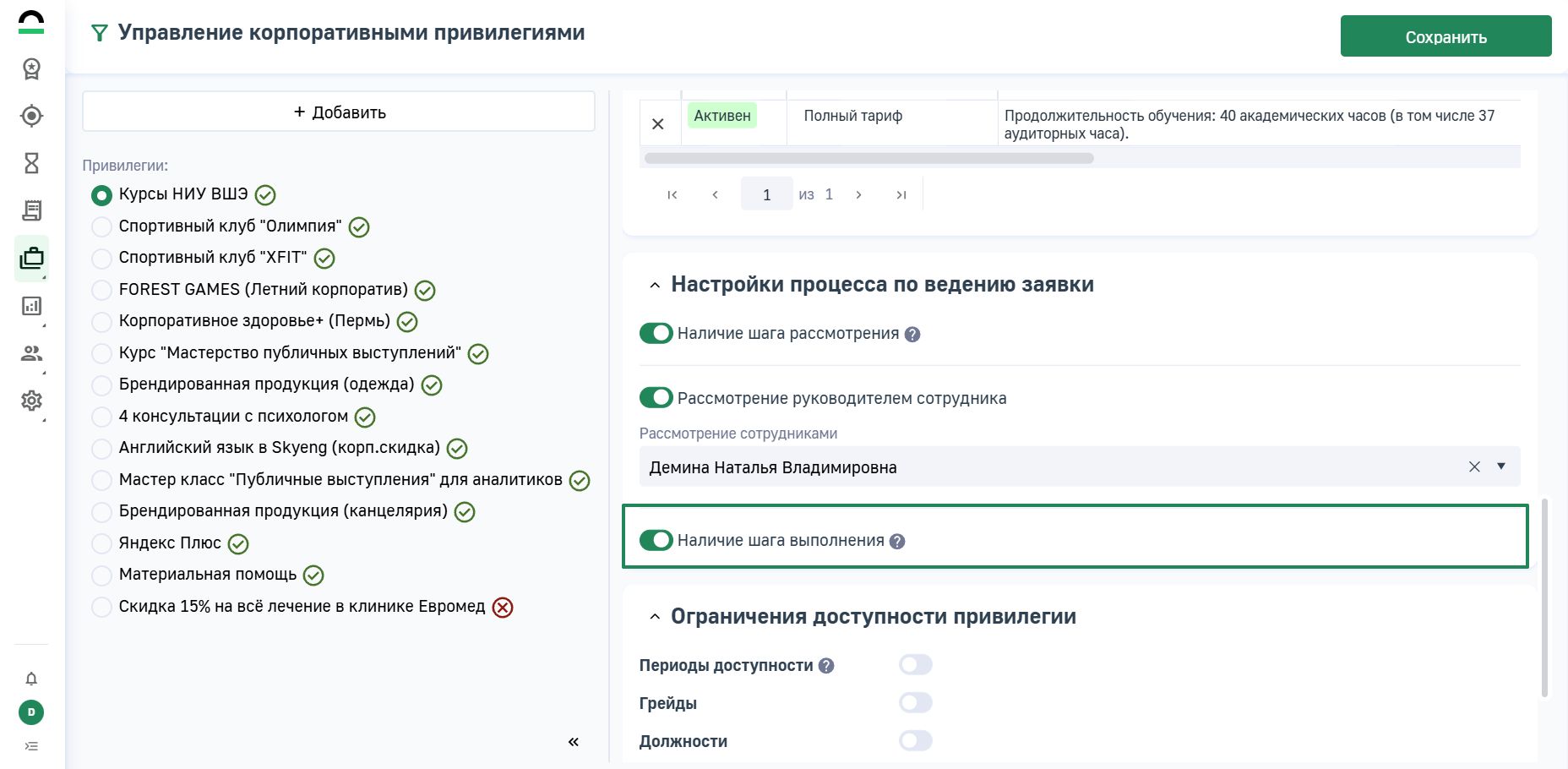Click the notifications bell icon
The height and width of the screenshot is (769, 1568).
[x=31, y=679]
